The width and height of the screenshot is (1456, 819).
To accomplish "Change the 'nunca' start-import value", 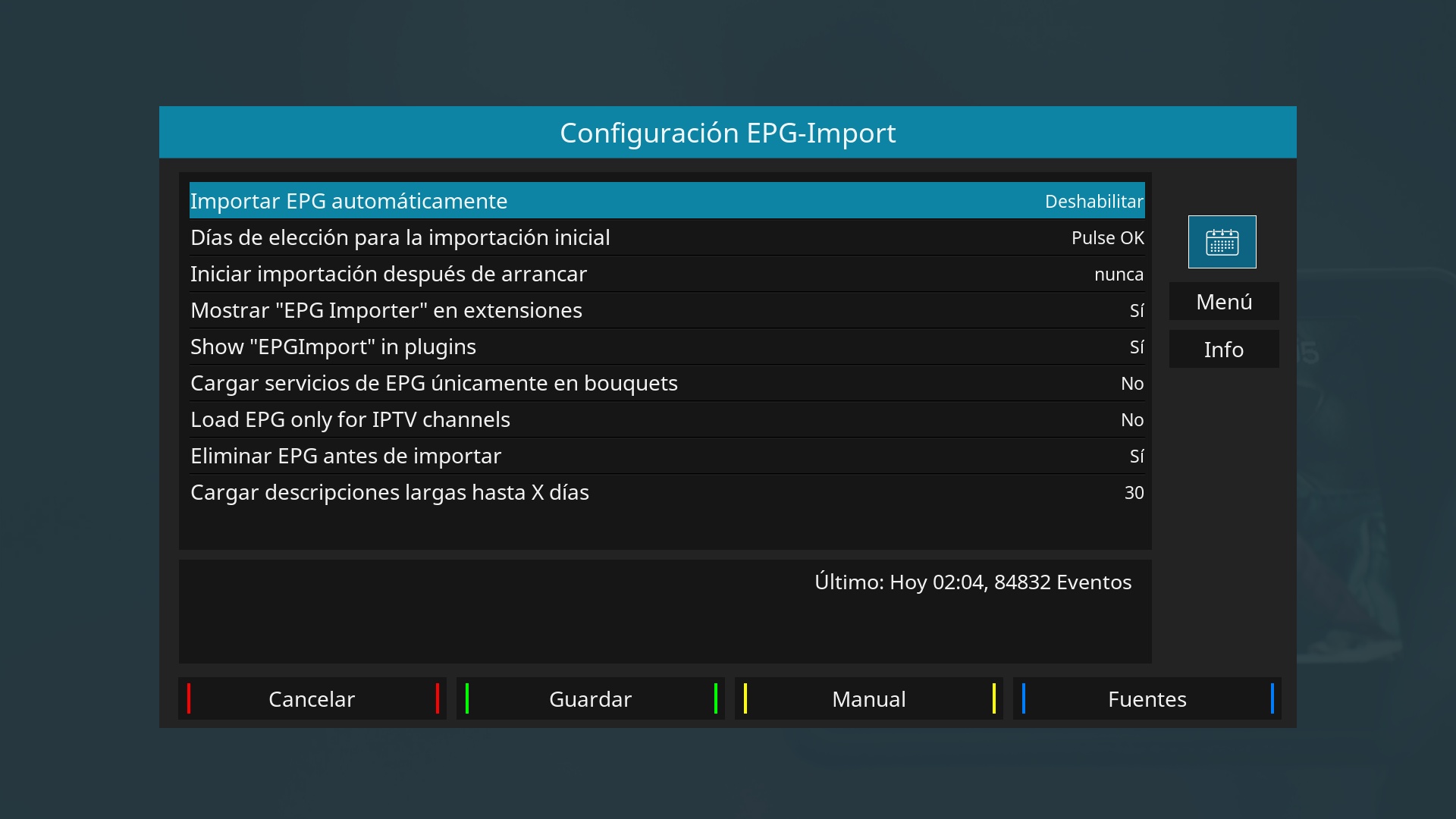I will click(1119, 275).
